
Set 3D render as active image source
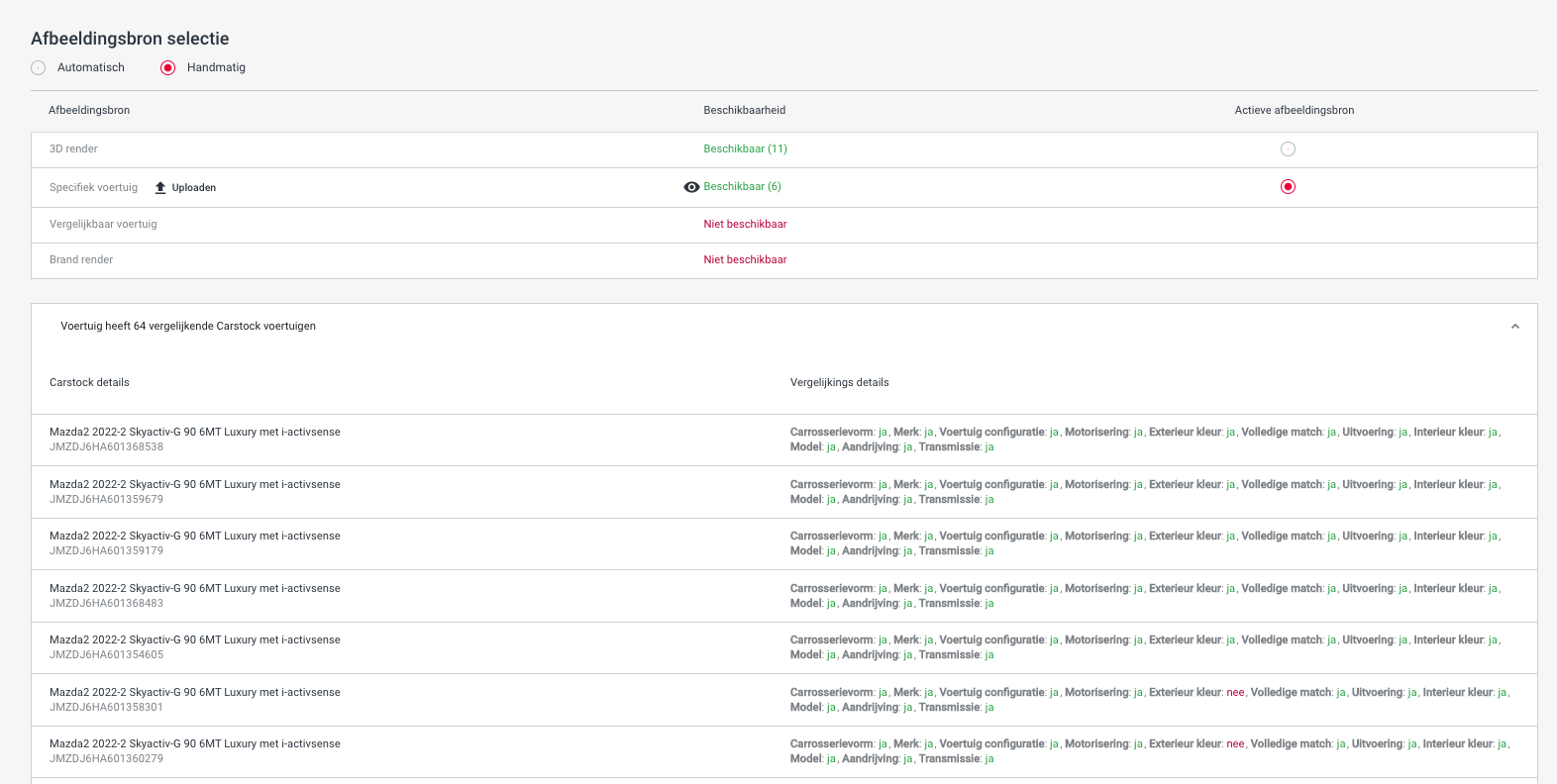pos(1288,149)
